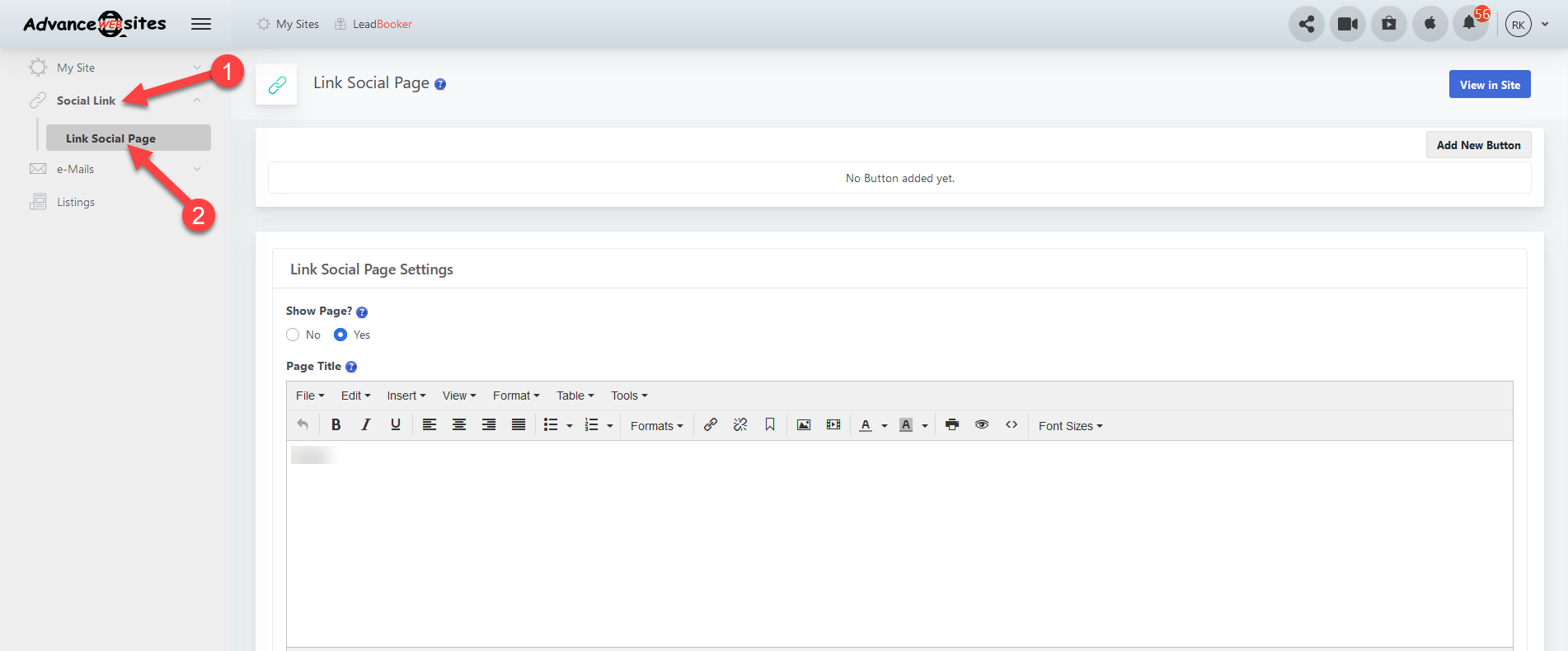Image resolution: width=1568 pixels, height=651 pixels.
Task: Click the Insert image icon
Action: coord(803,425)
